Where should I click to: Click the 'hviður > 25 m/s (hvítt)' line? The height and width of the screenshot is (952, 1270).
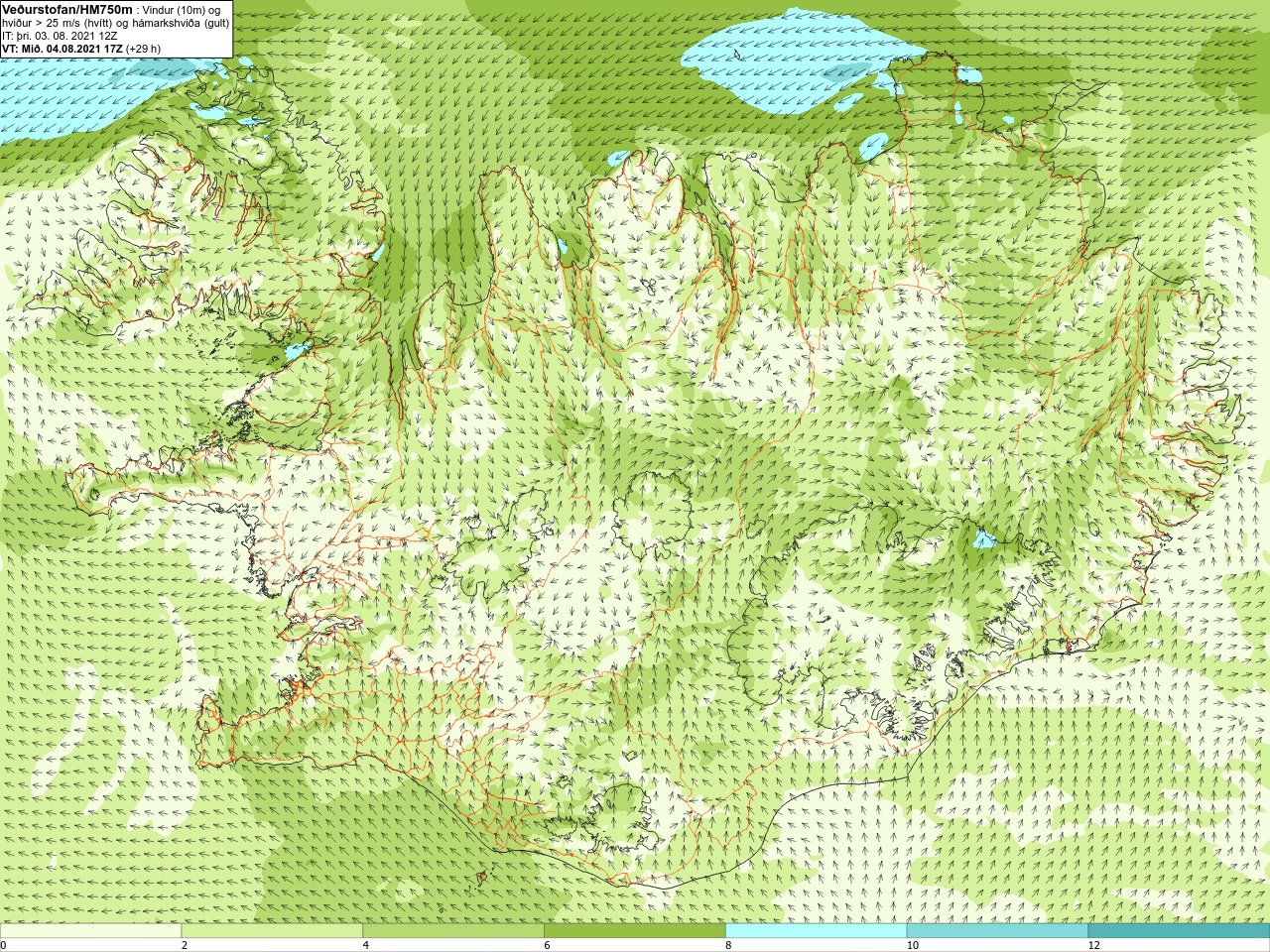[116, 22]
